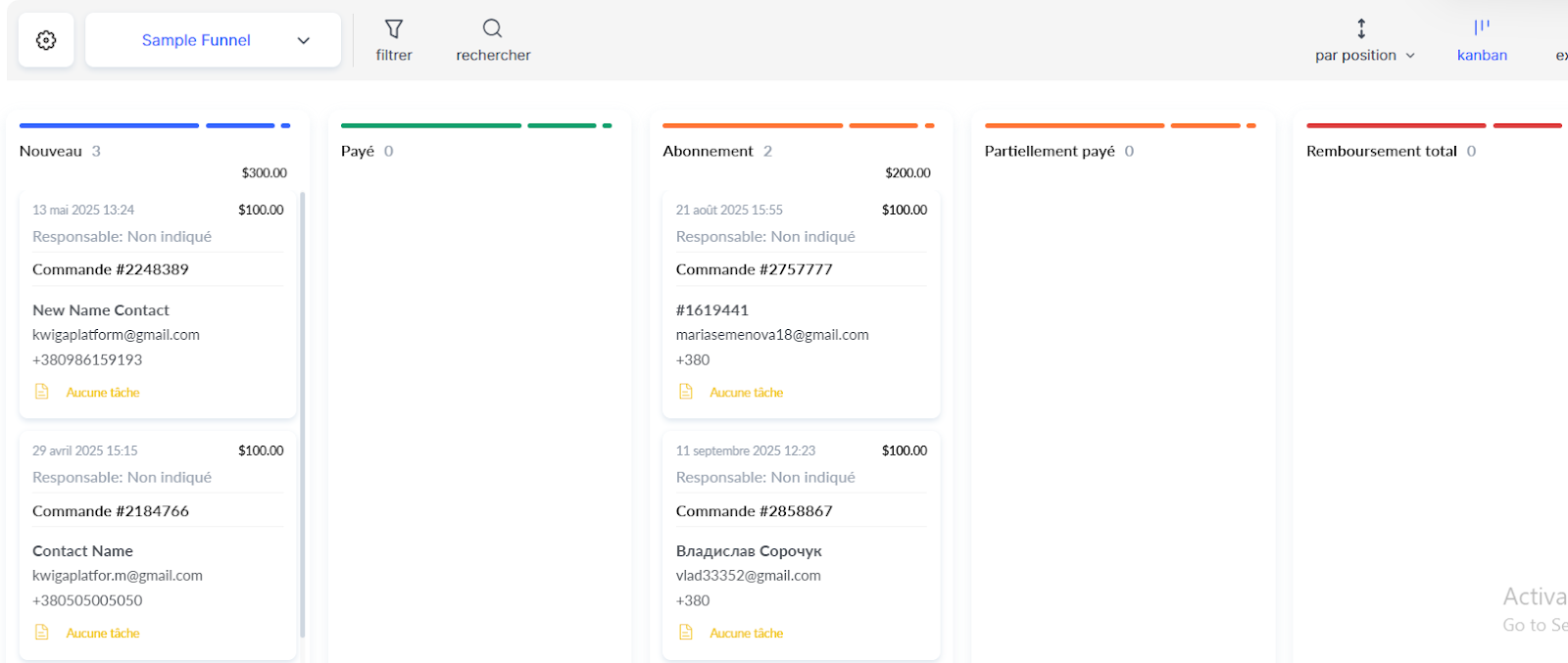Click Aucune tâche on Commande #2757777
This screenshot has height=663, width=1568.
[x=746, y=393]
